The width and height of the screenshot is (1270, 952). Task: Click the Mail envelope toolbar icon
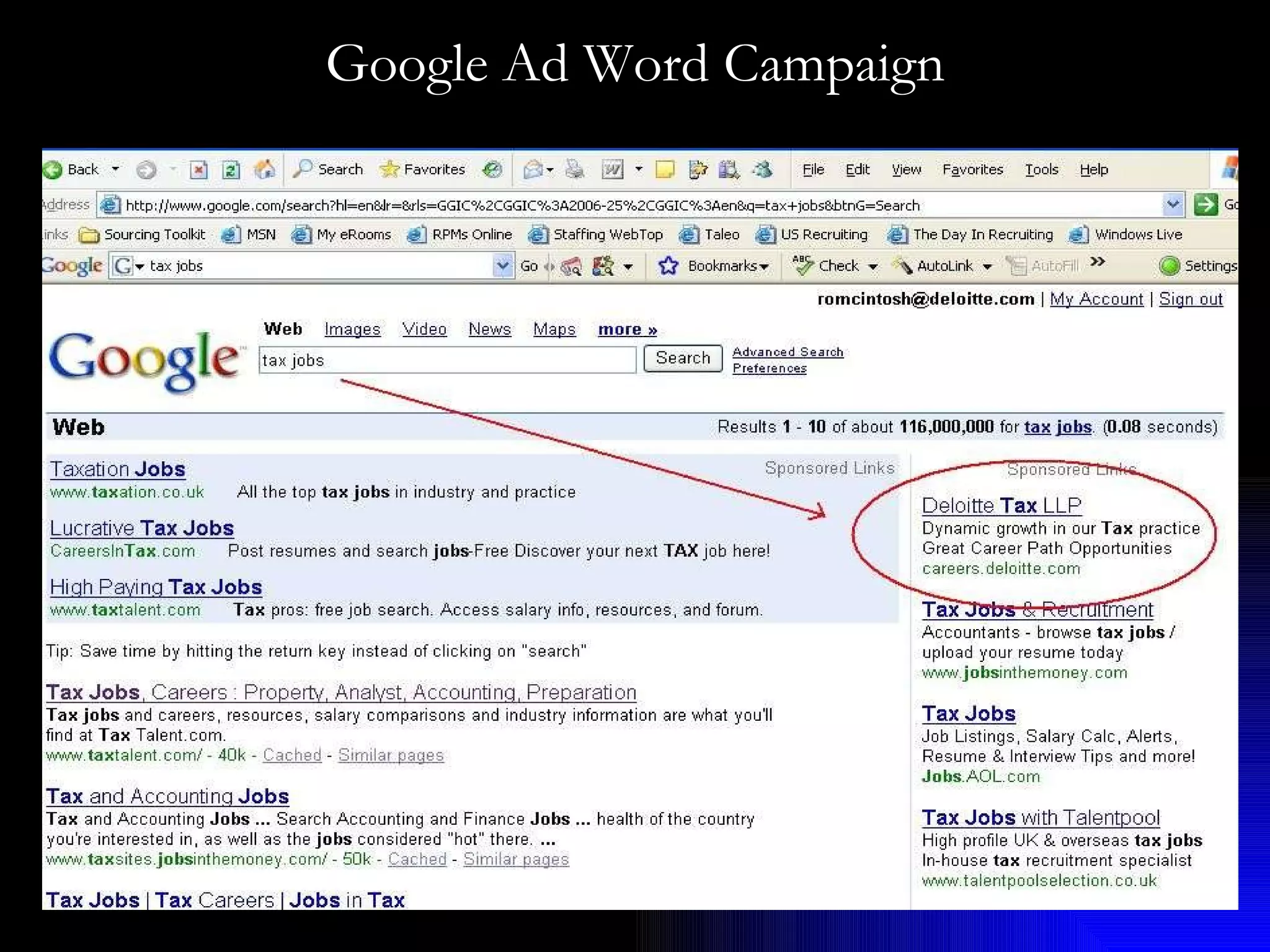[x=533, y=169]
